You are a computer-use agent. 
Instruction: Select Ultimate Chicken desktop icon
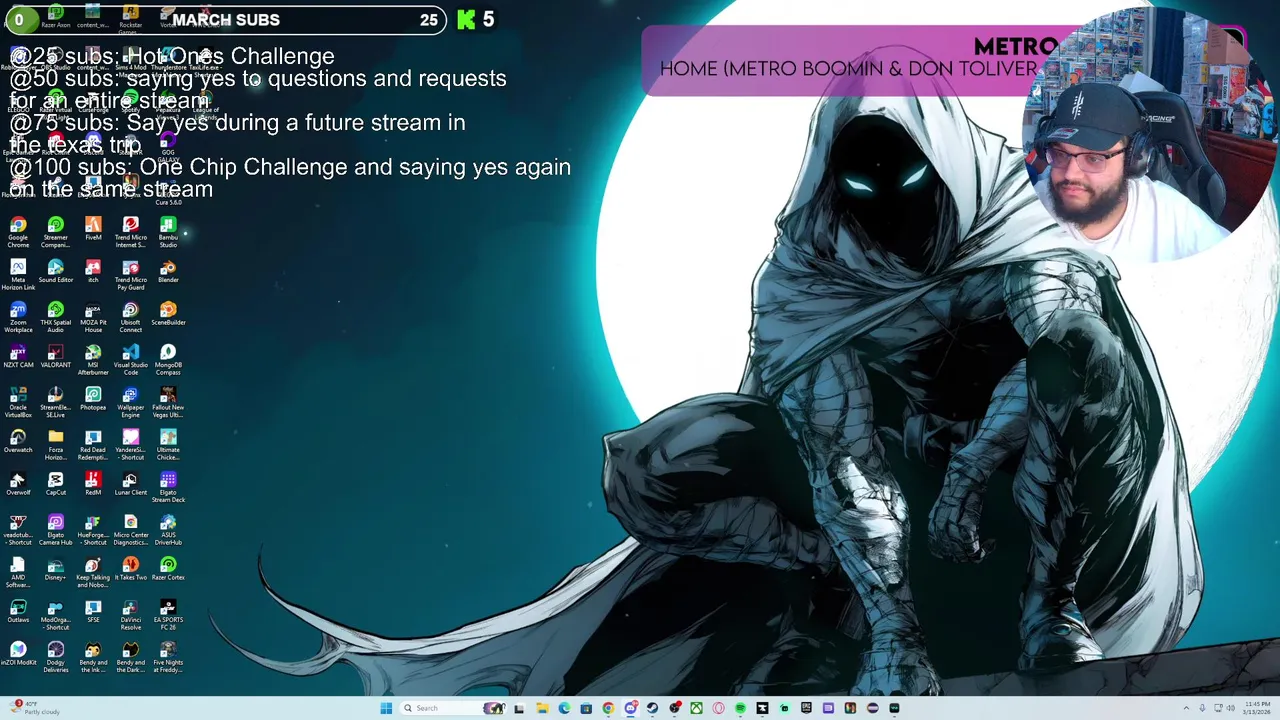pos(168,445)
